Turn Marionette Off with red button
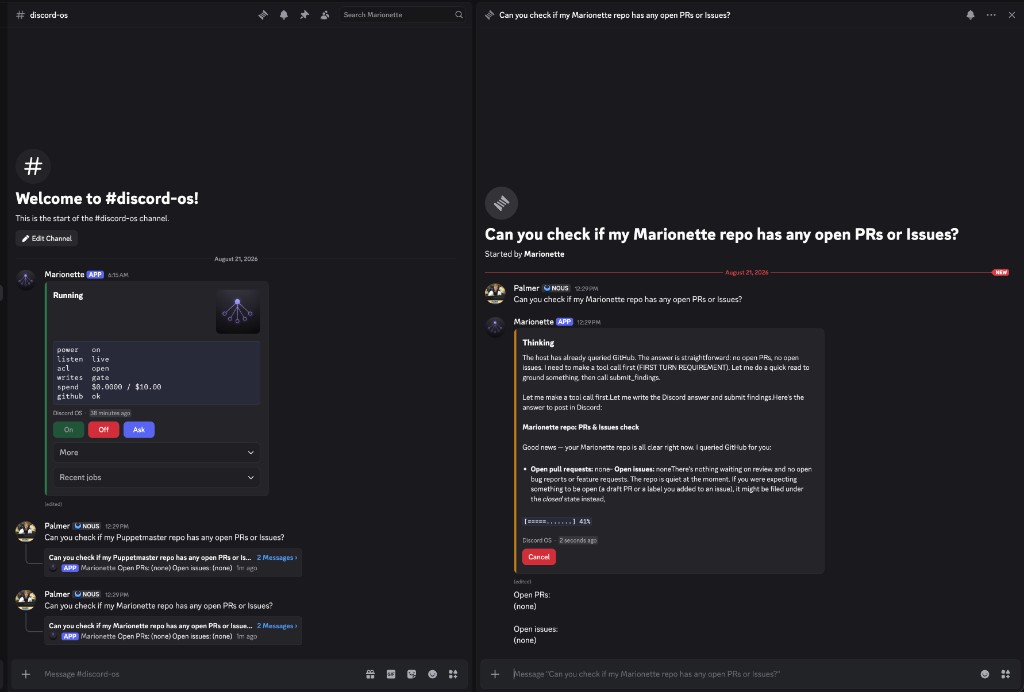Viewport: 1024px width, 692px height. [103, 430]
